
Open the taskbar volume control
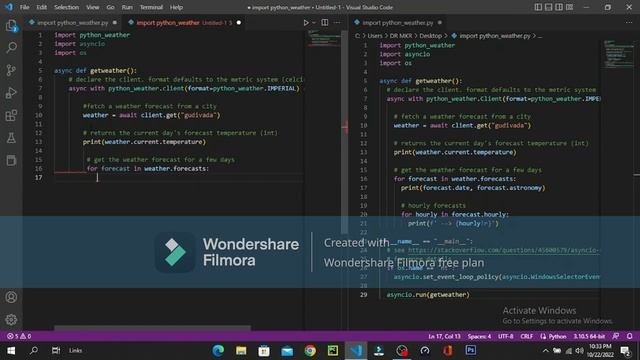[579, 350]
